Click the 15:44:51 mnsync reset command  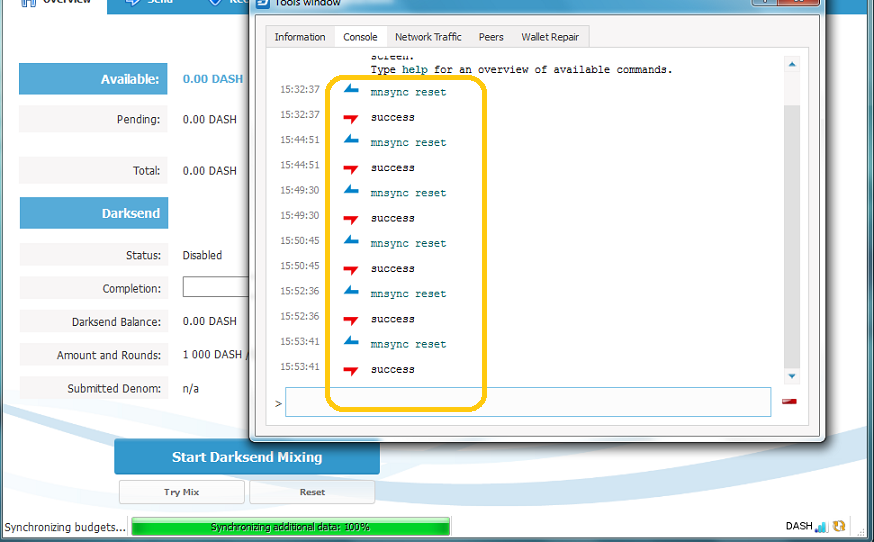pos(408,143)
